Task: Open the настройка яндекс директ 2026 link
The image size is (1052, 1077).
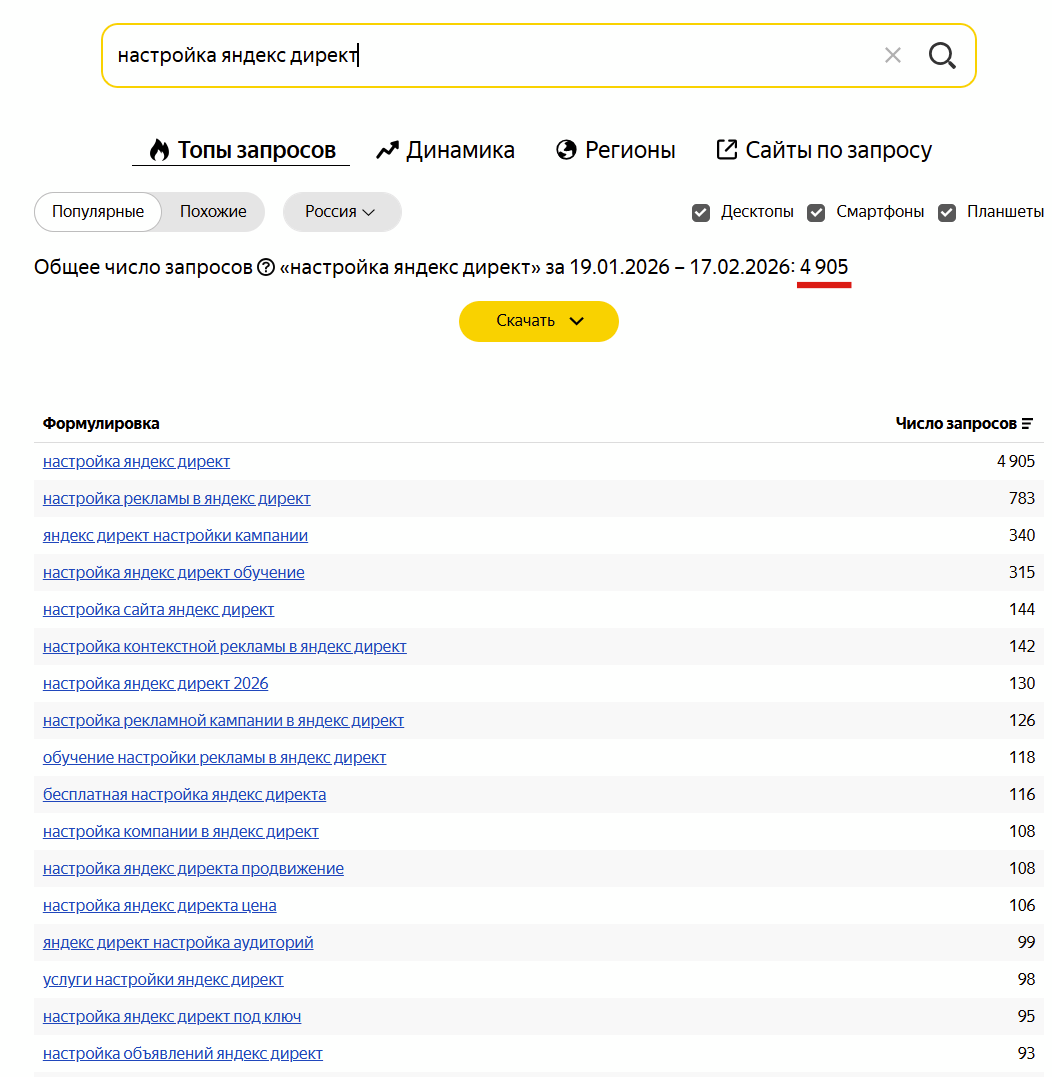Action: (155, 683)
